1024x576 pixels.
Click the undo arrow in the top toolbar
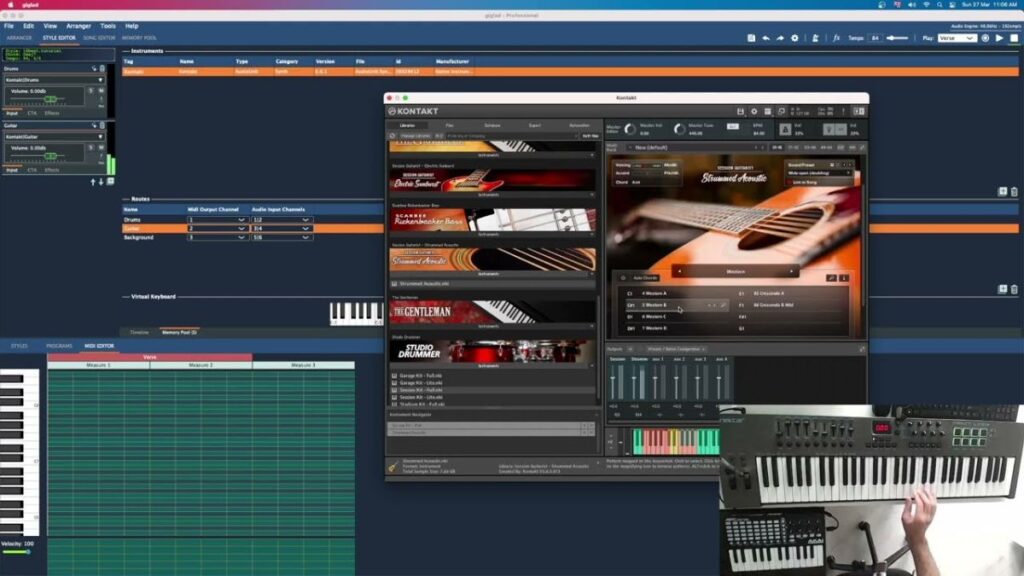pos(766,37)
